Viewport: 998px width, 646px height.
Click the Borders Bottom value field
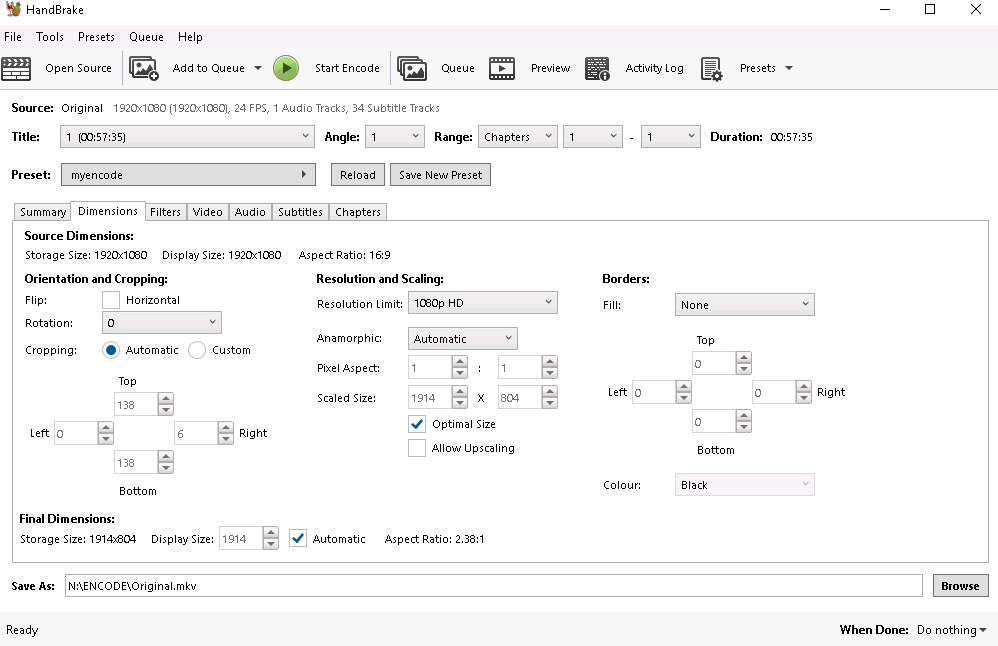coord(713,422)
